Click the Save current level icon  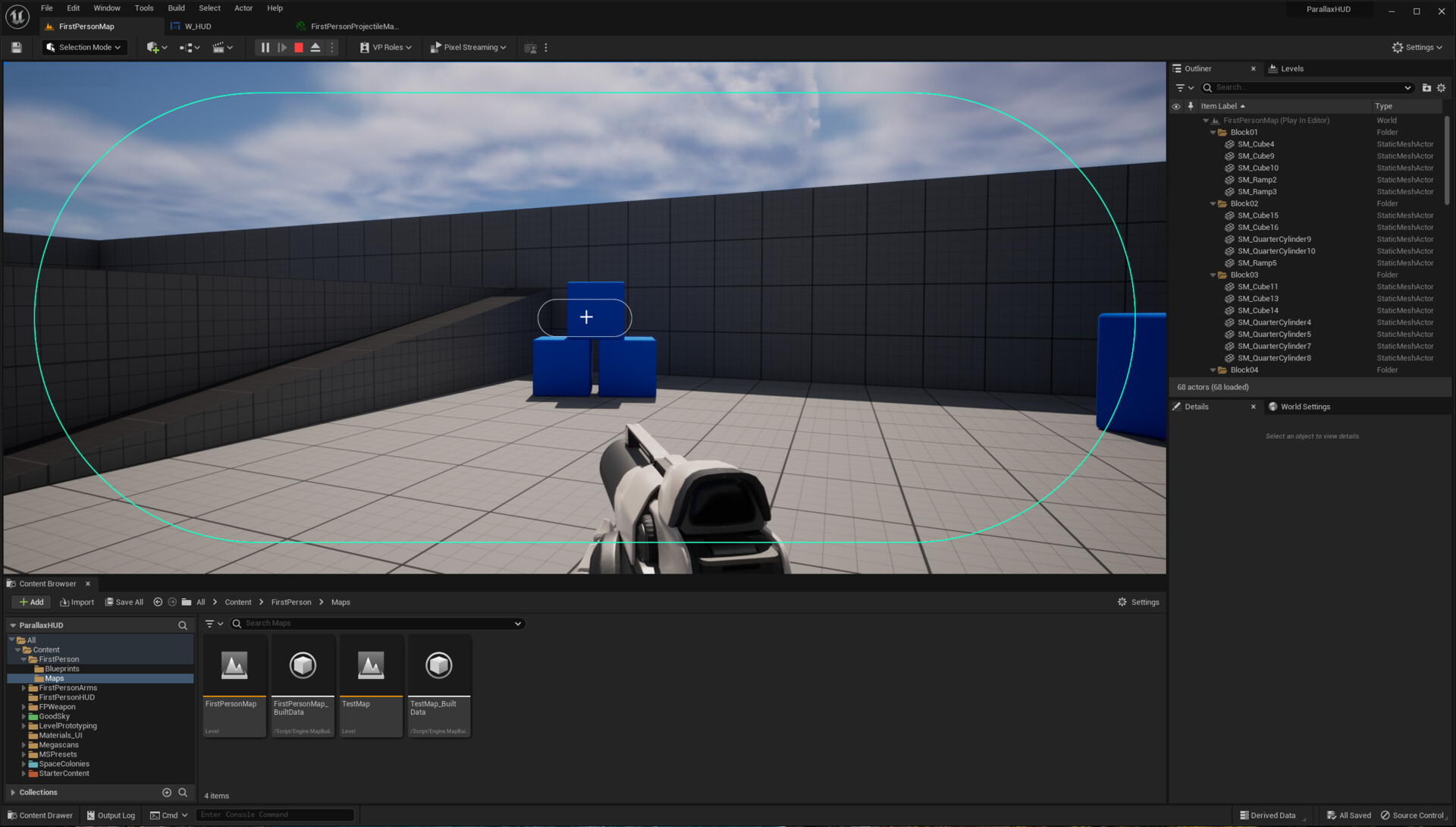pos(15,47)
